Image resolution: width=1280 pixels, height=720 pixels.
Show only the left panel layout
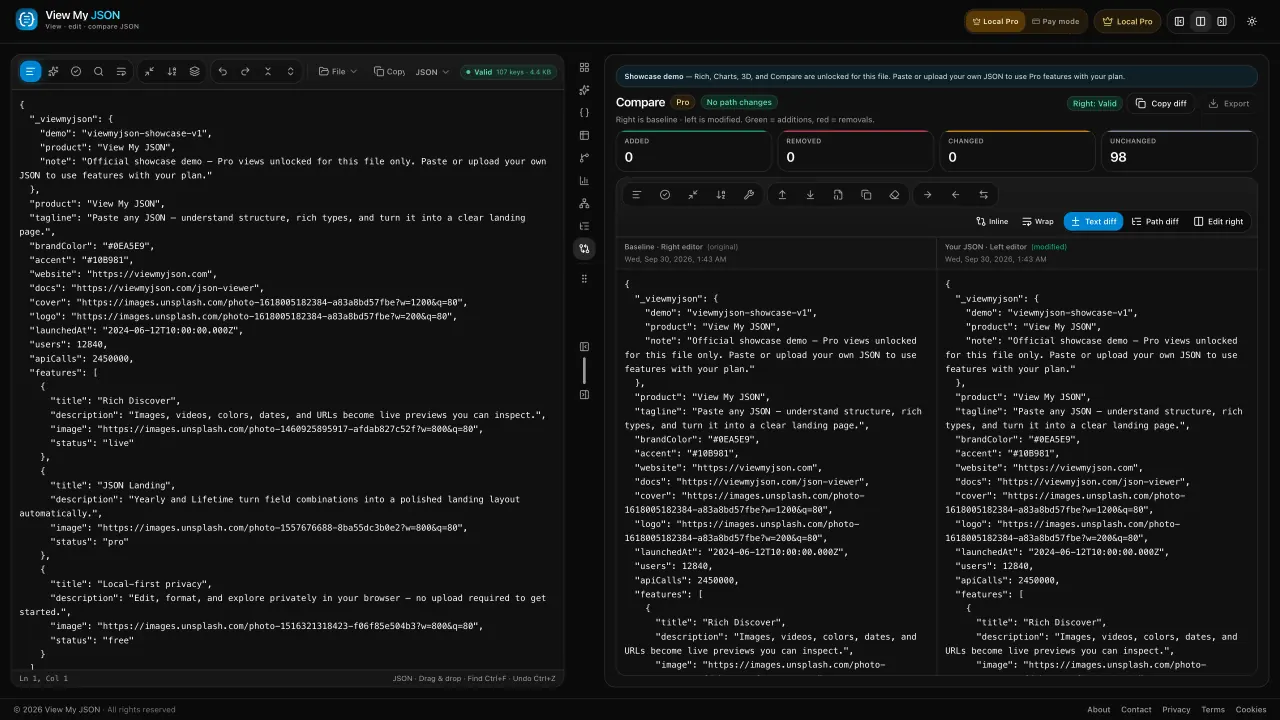[1179, 21]
